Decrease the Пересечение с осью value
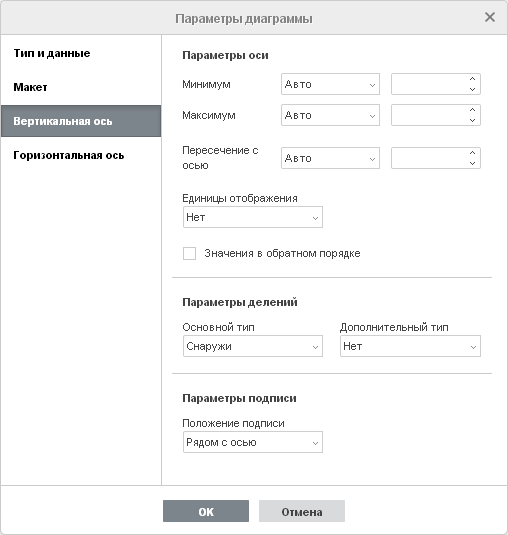This screenshot has width=508, height=535. (472, 163)
